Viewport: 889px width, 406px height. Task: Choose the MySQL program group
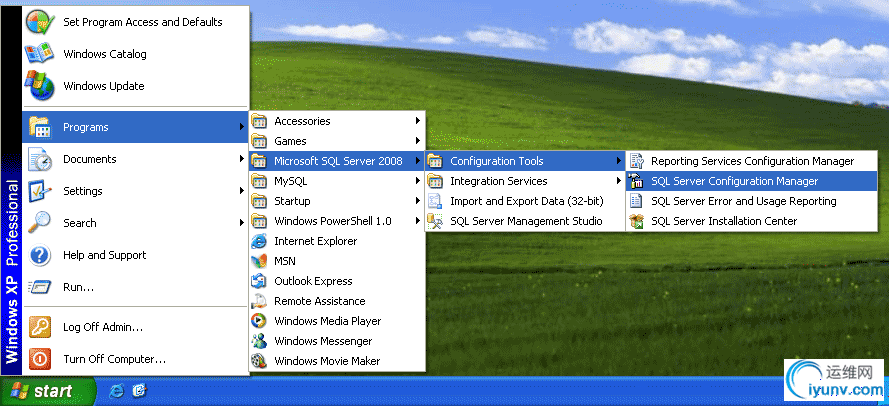click(337, 181)
